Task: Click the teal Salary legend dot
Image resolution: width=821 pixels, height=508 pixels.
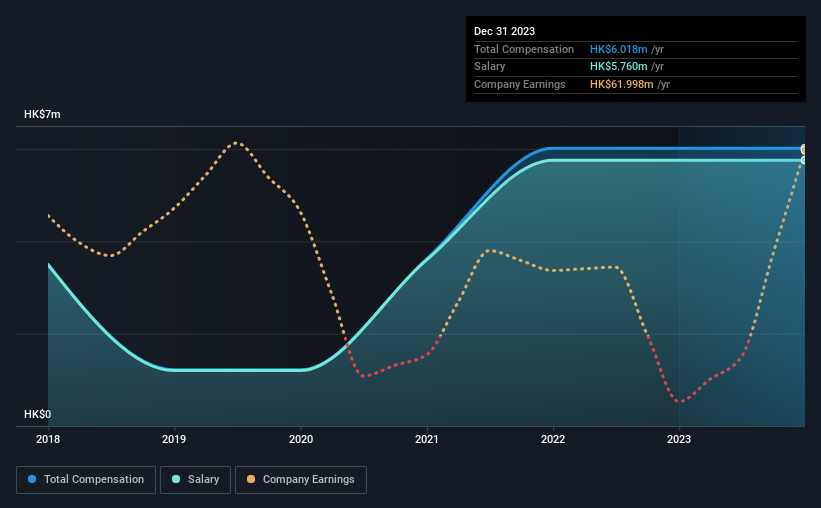Action: coord(176,479)
